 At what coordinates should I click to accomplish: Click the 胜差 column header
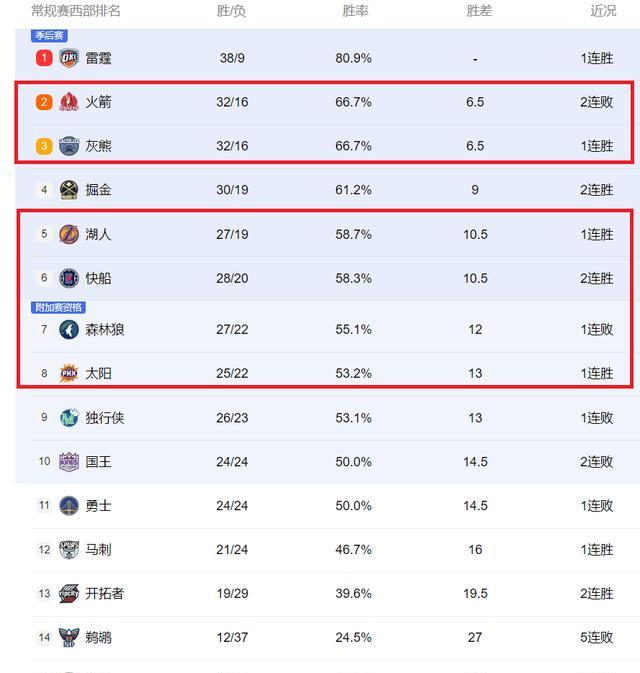479,11
